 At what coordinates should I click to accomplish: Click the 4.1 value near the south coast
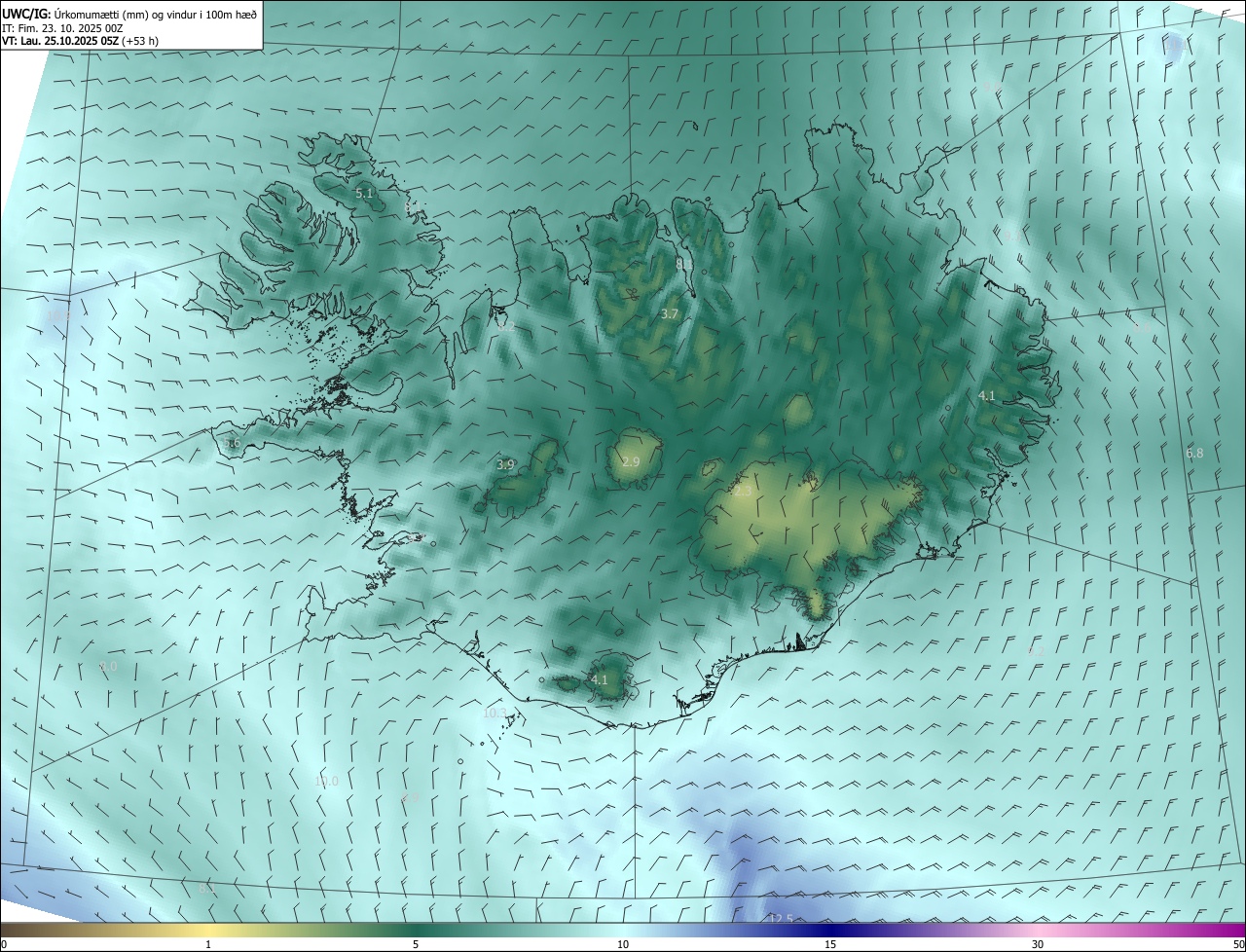[600, 680]
